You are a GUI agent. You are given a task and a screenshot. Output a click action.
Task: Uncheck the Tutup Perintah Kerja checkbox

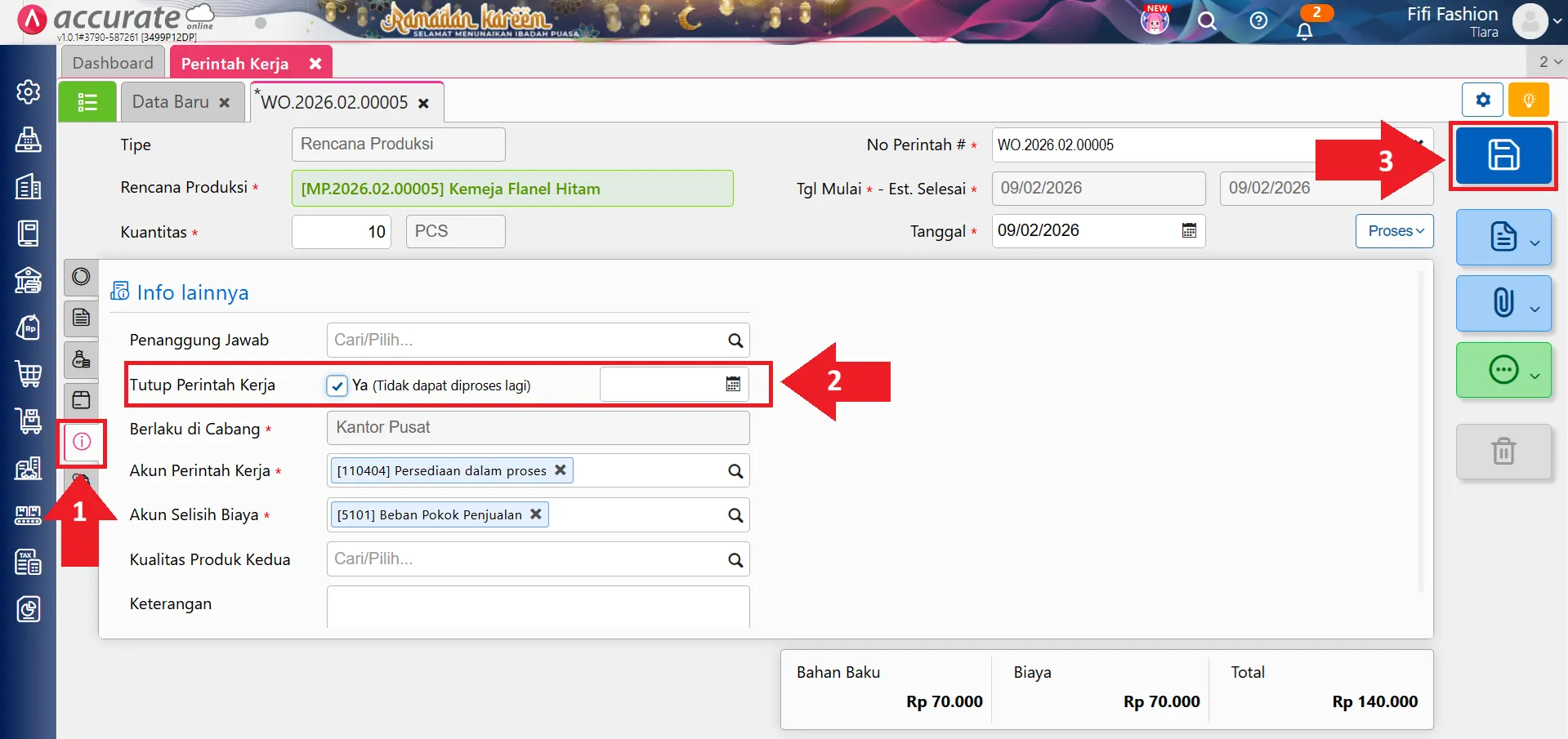pos(337,385)
